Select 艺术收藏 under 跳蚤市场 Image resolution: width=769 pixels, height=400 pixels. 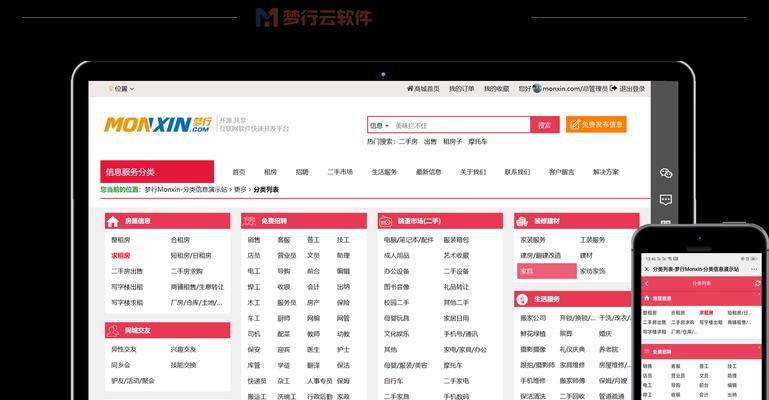tap(456, 256)
